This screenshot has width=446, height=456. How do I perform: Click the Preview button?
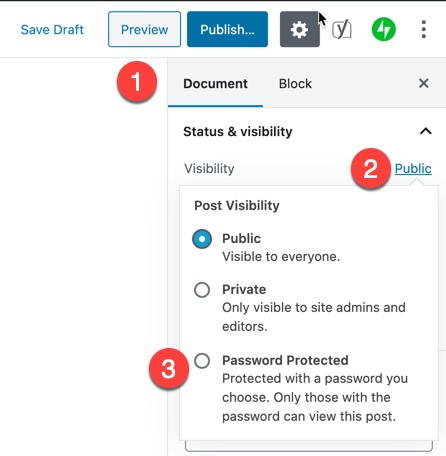(144, 29)
